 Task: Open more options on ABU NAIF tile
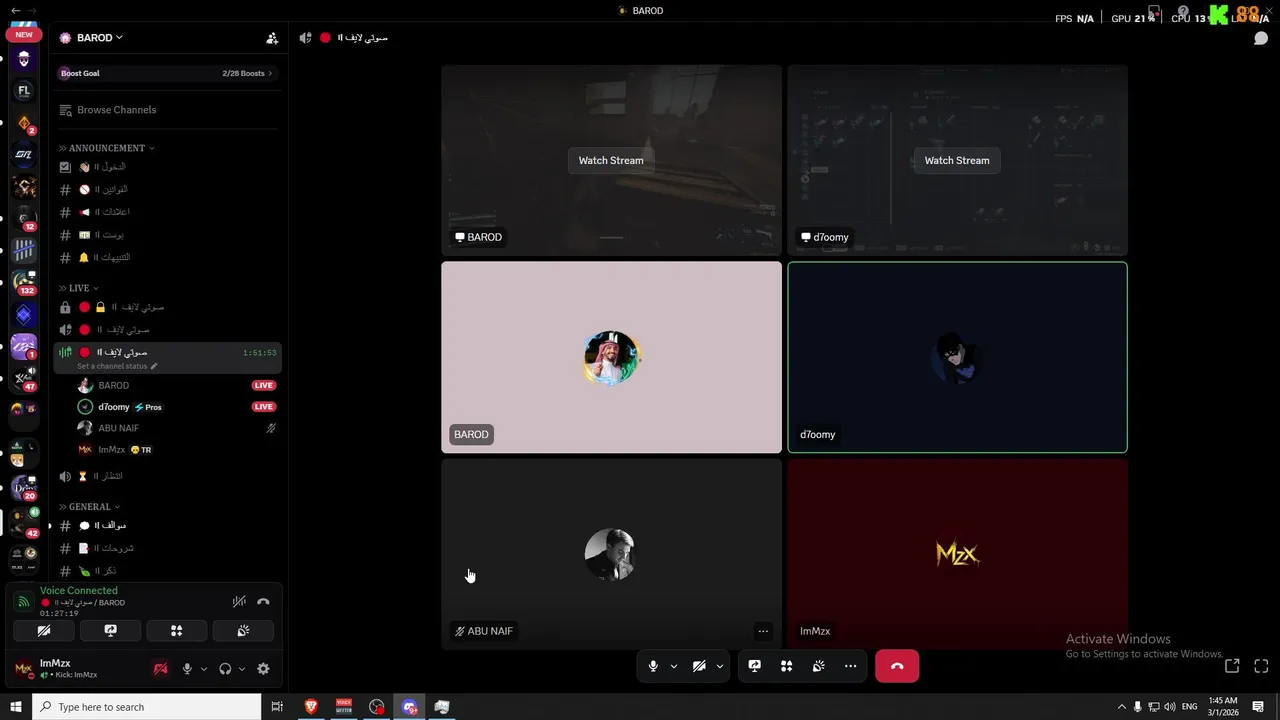(763, 631)
